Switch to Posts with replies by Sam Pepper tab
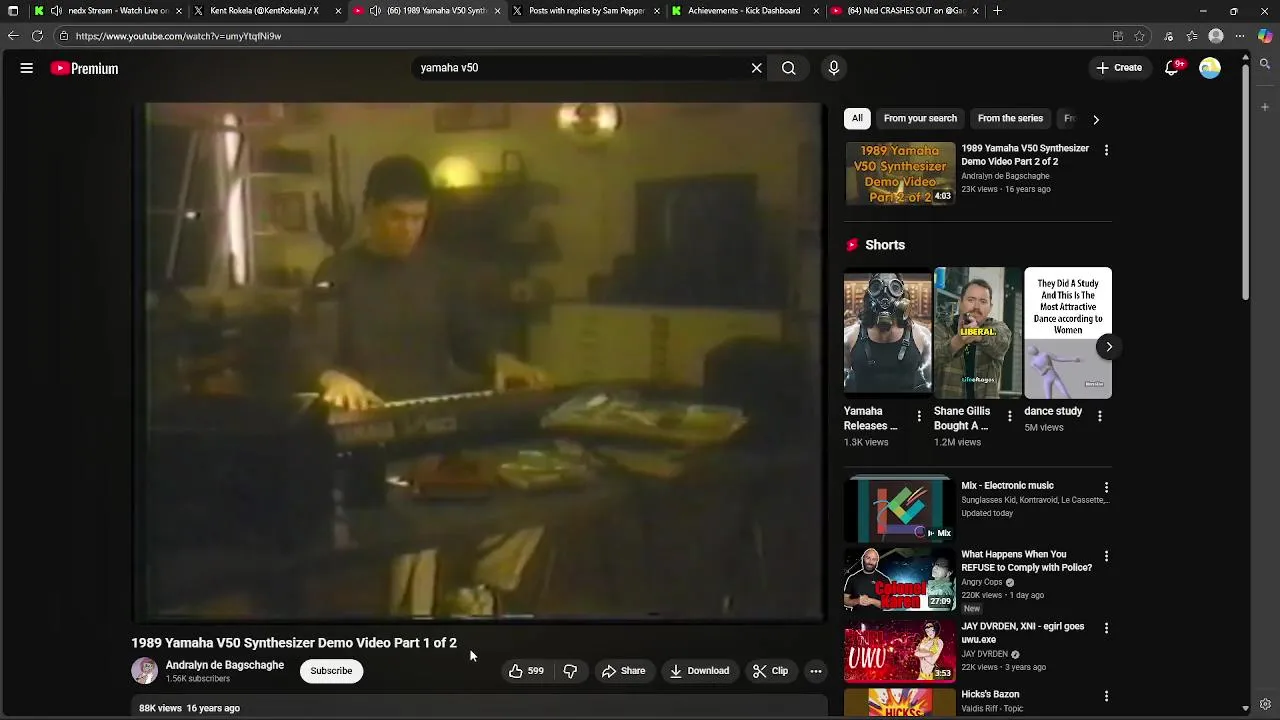The image size is (1280, 720). (x=586, y=11)
